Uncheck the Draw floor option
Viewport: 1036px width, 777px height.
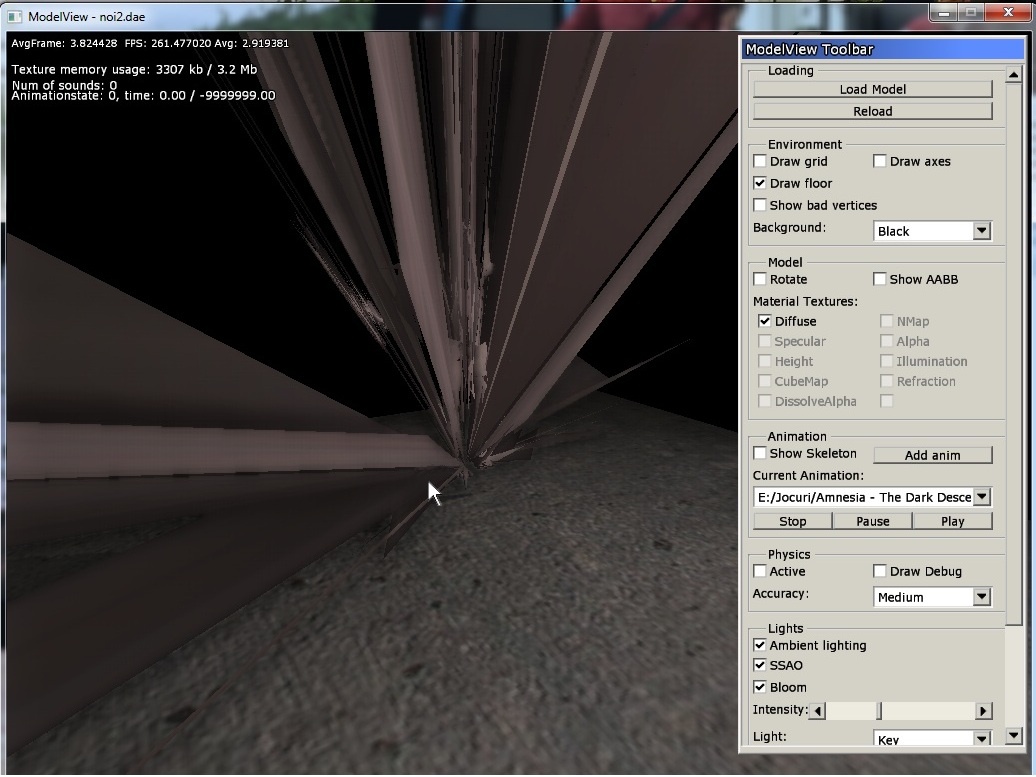click(760, 183)
